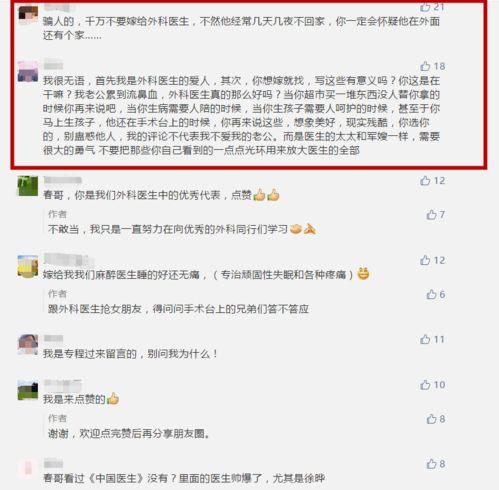
Task: Like author reply showing 6 likes
Action: coord(431,294)
